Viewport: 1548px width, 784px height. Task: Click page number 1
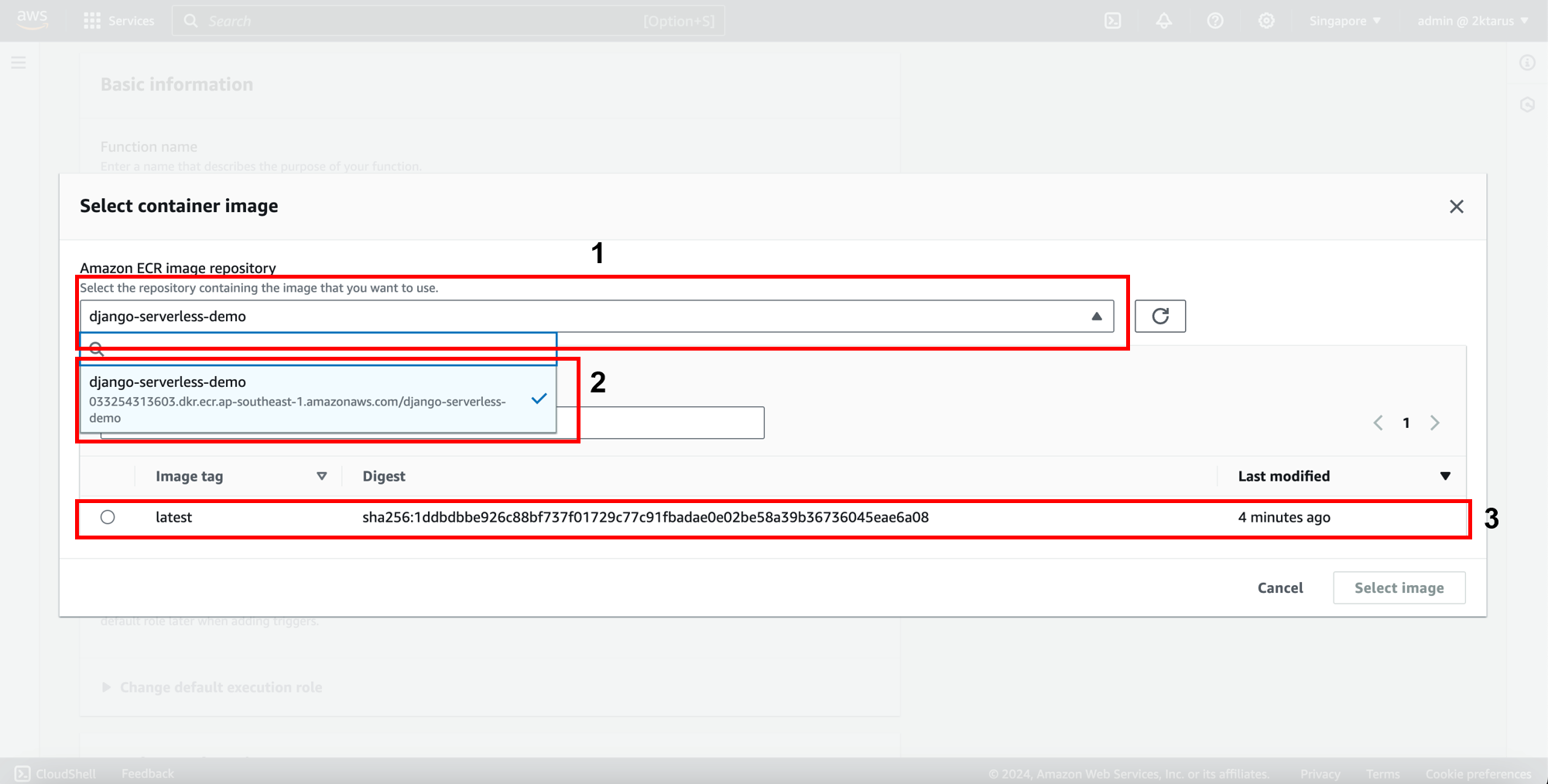1406,423
